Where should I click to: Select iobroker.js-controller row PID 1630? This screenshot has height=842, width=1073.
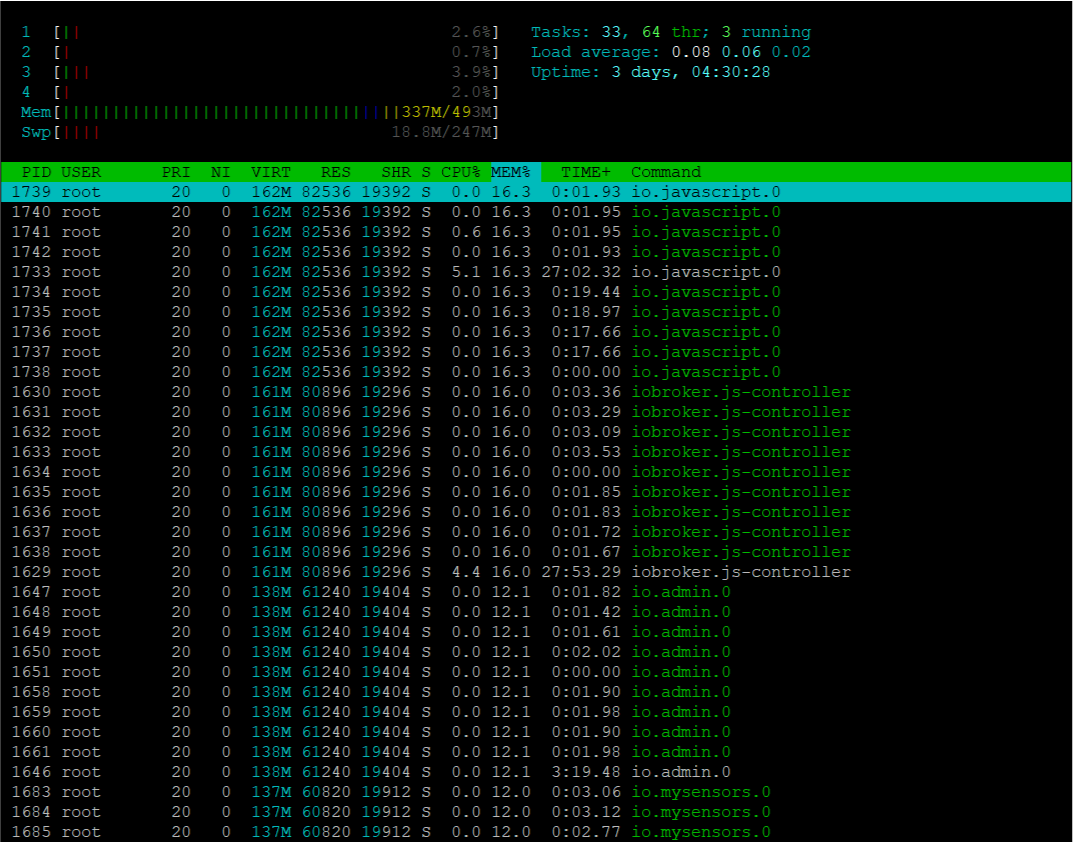(x=536, y=392)
